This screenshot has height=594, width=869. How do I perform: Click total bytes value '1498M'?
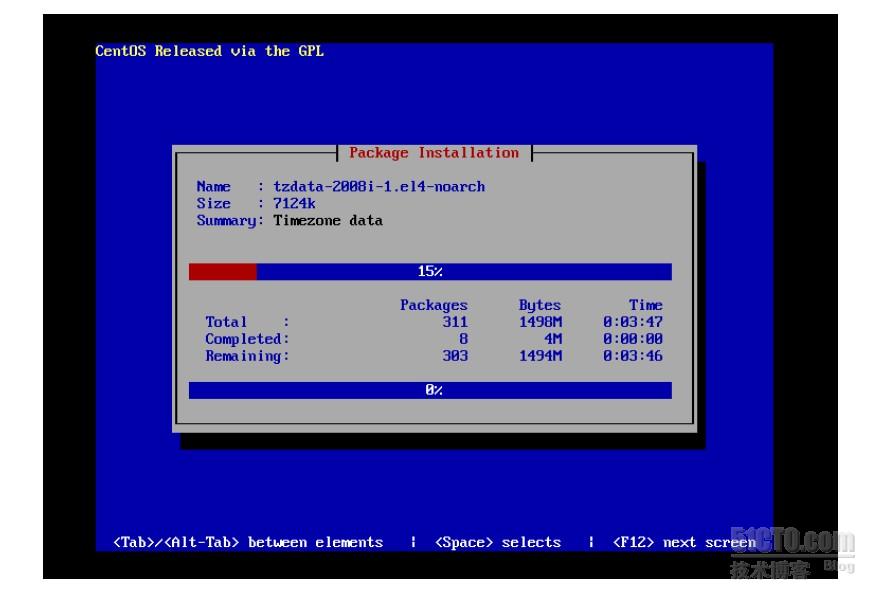point(540,322)
